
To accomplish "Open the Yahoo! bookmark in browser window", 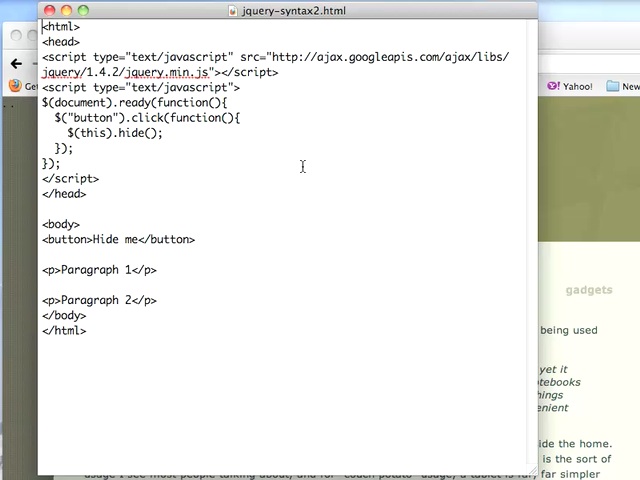I will pos(570,87).
